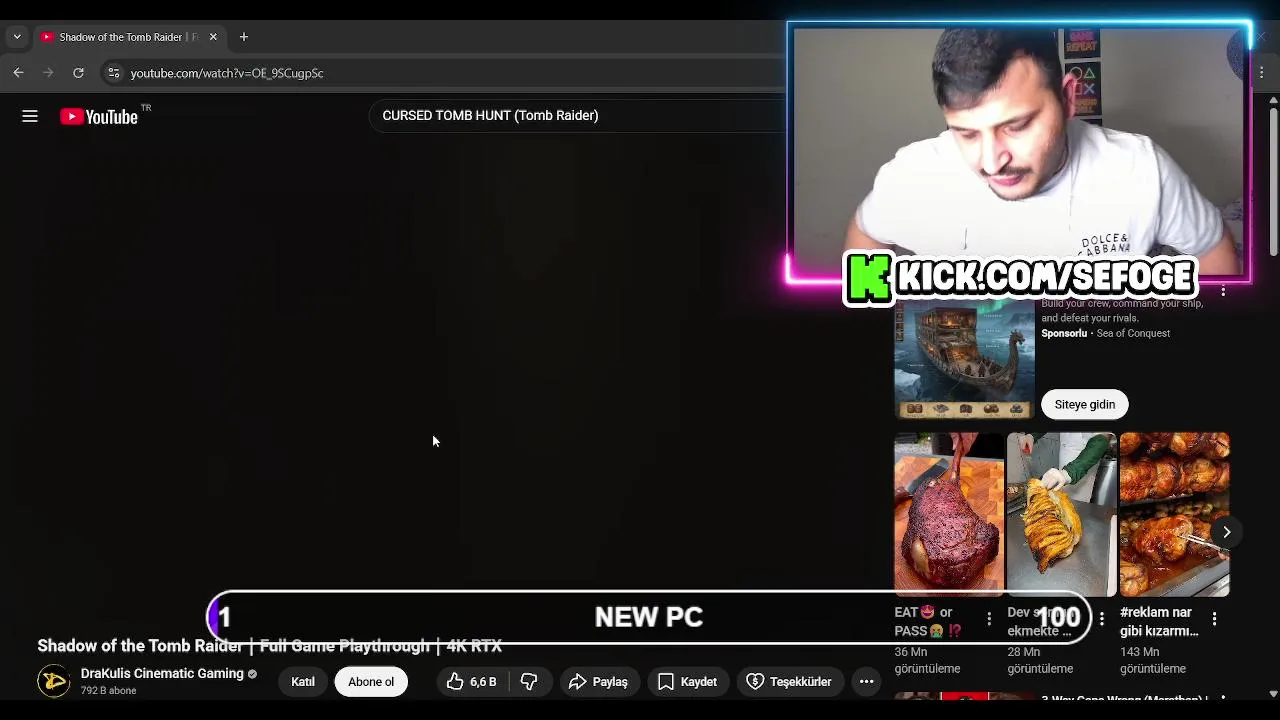Dislike the video with thumbs down
The width and height of the screenshot is (1280, 720).
(x=529, y=682)
